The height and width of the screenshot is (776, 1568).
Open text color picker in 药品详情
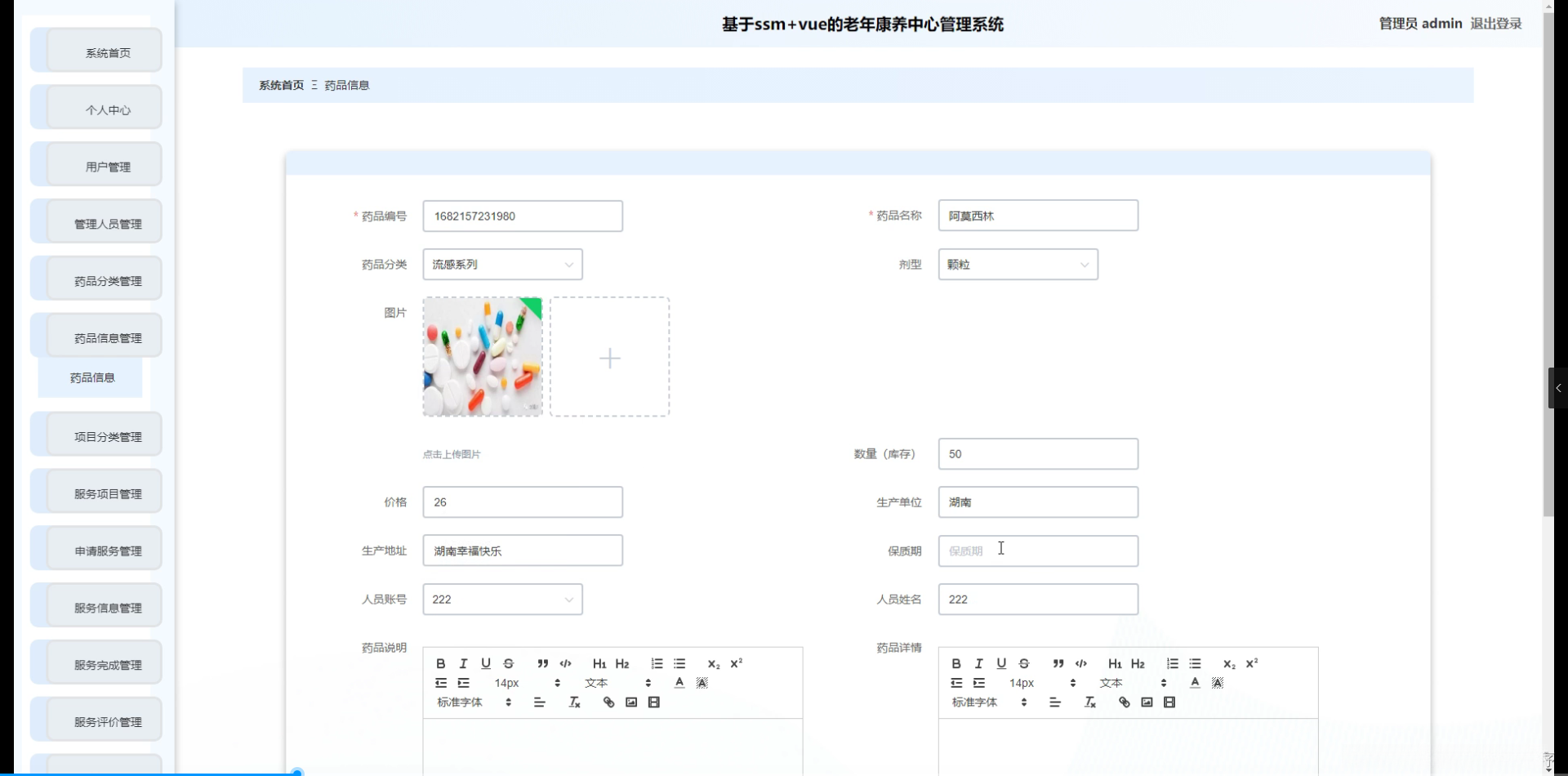[x=1195, y=683]
